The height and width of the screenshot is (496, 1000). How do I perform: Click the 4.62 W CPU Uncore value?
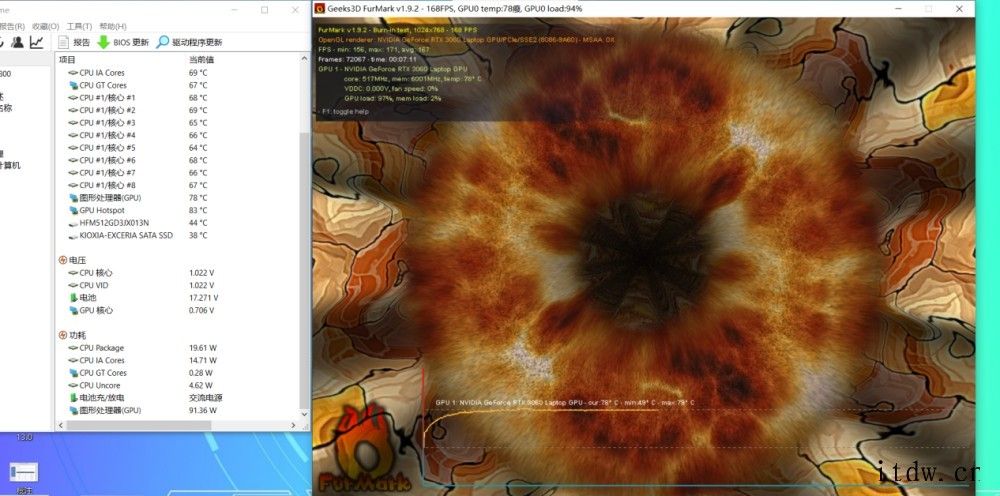click(x=200, y=386)
